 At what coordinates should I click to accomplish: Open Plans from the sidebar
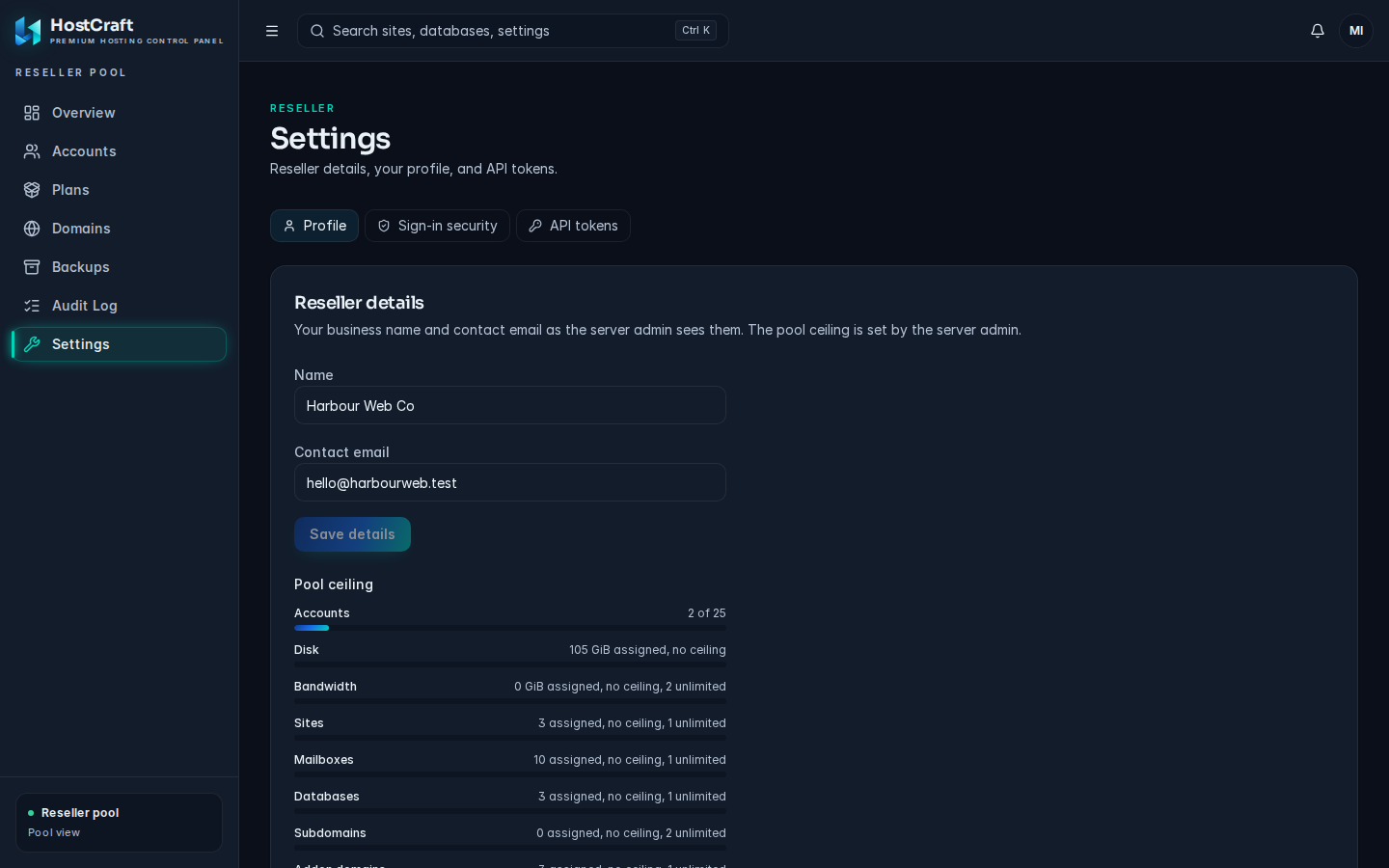(x=119, y=190)
